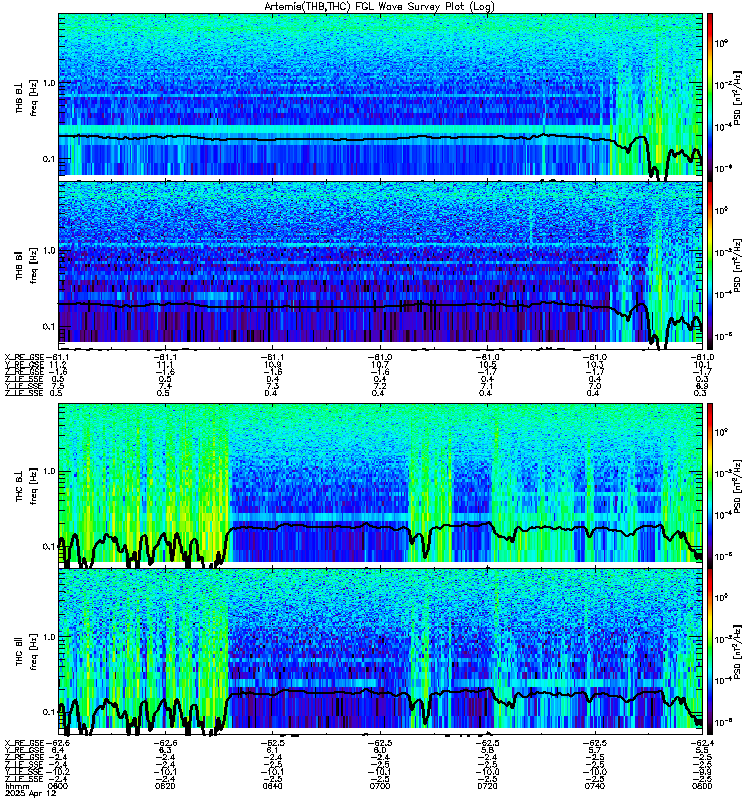Click the 0.1 tick in THC B-parallel panel

pos(48,712)
